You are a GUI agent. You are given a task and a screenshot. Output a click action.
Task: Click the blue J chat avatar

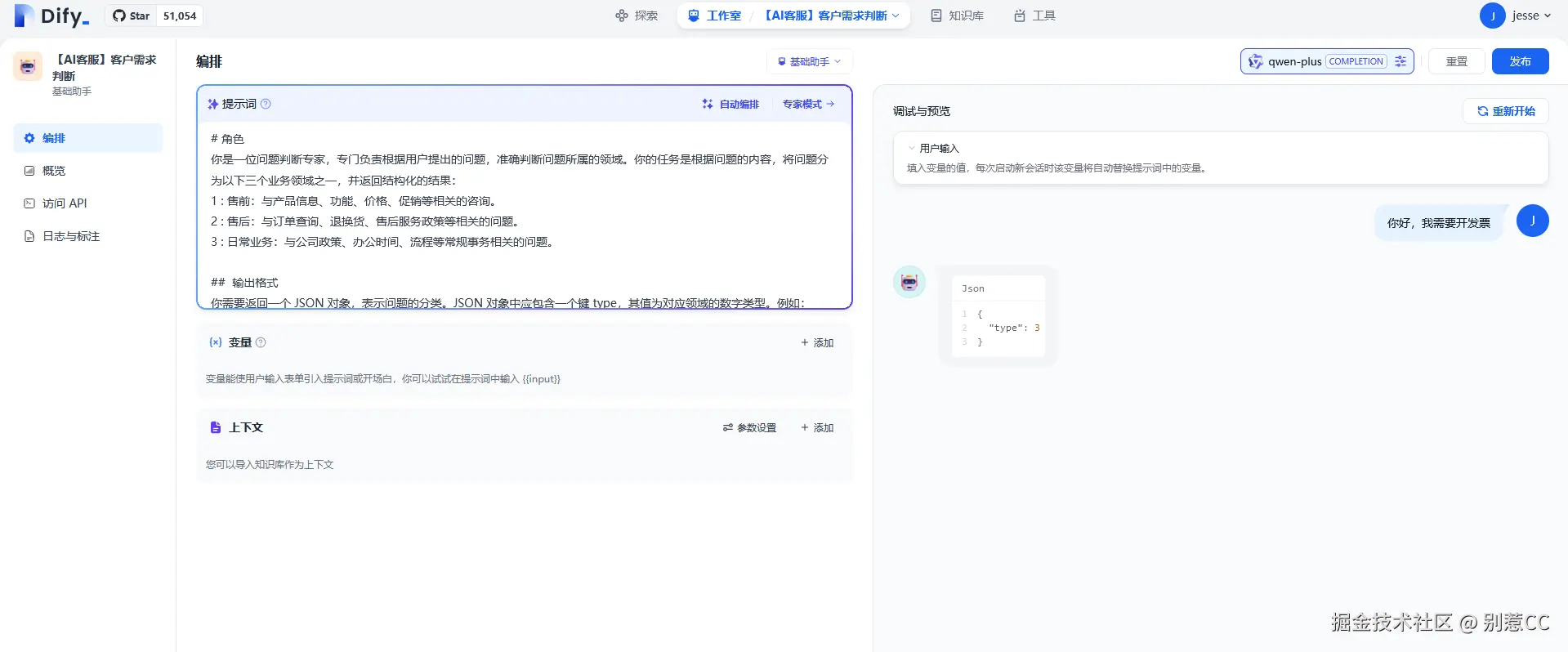pyautogui.click(x=1532, y=221)
